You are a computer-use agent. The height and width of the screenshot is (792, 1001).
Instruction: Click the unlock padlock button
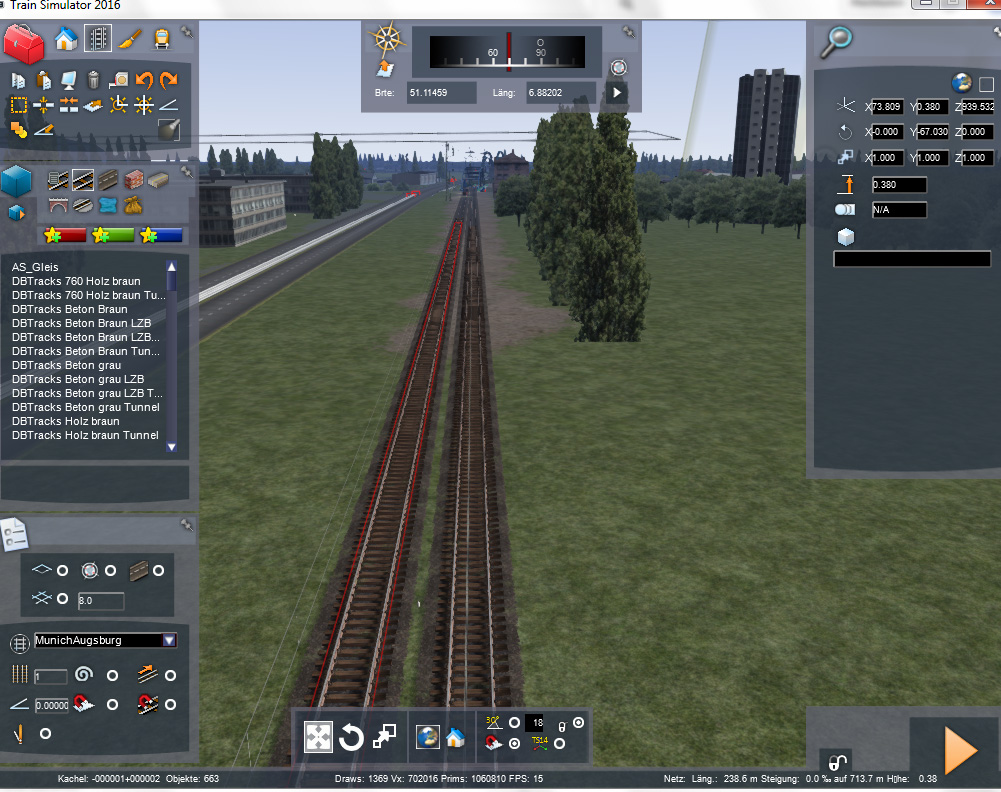pos(837,761)
